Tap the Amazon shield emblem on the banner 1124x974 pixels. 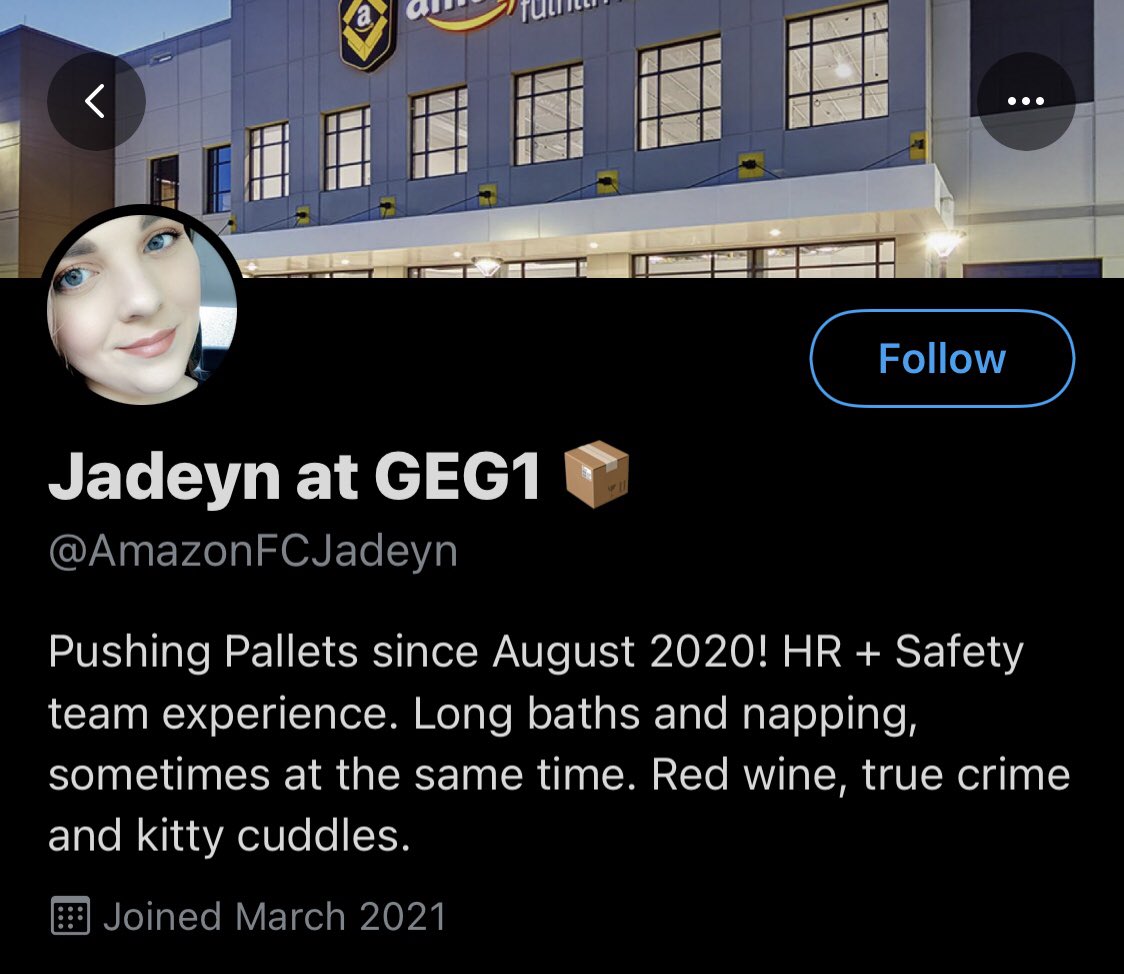pos(367,32)
